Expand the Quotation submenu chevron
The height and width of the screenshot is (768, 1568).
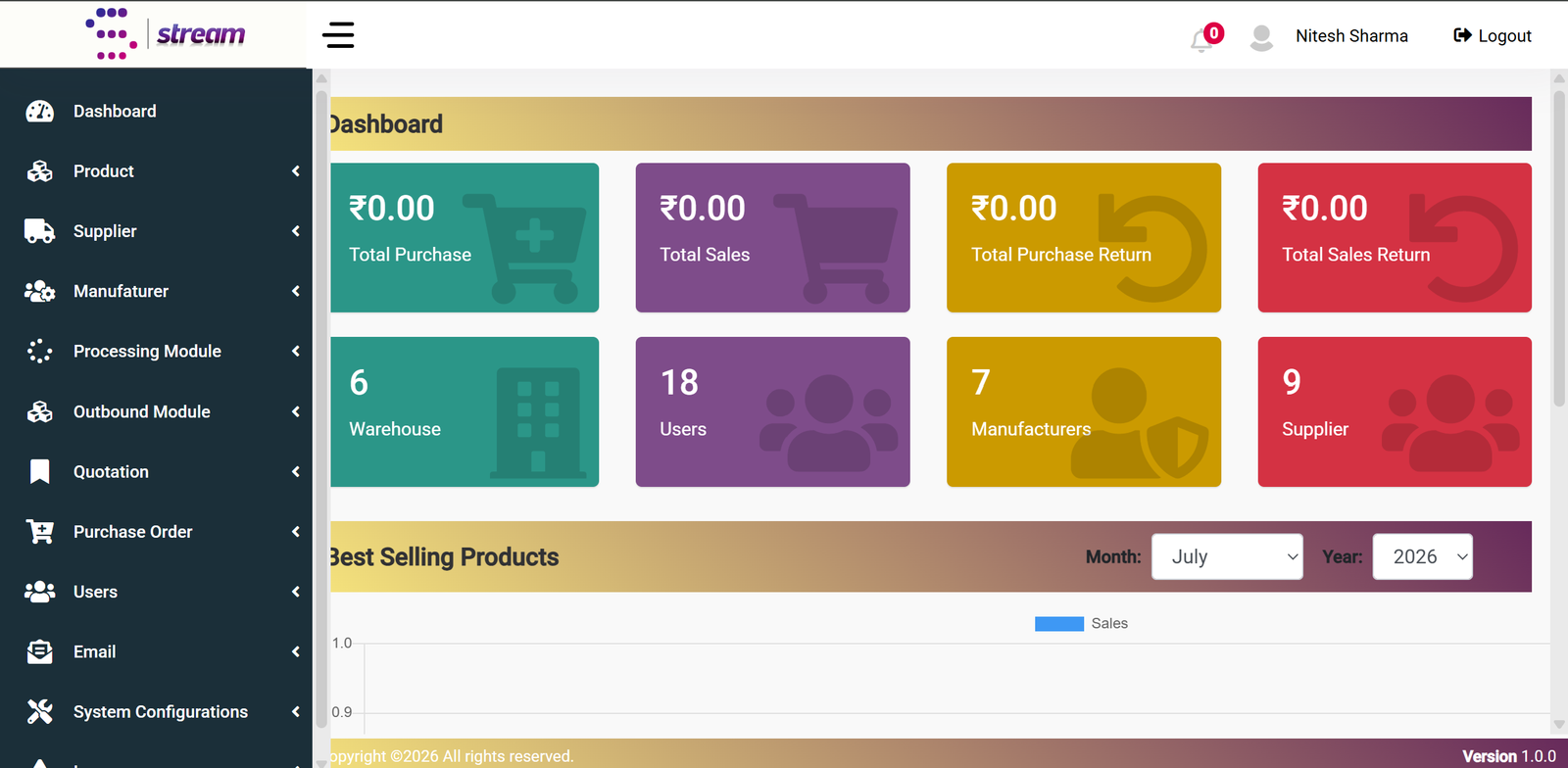pyautogui.click(x=295, y=471)
